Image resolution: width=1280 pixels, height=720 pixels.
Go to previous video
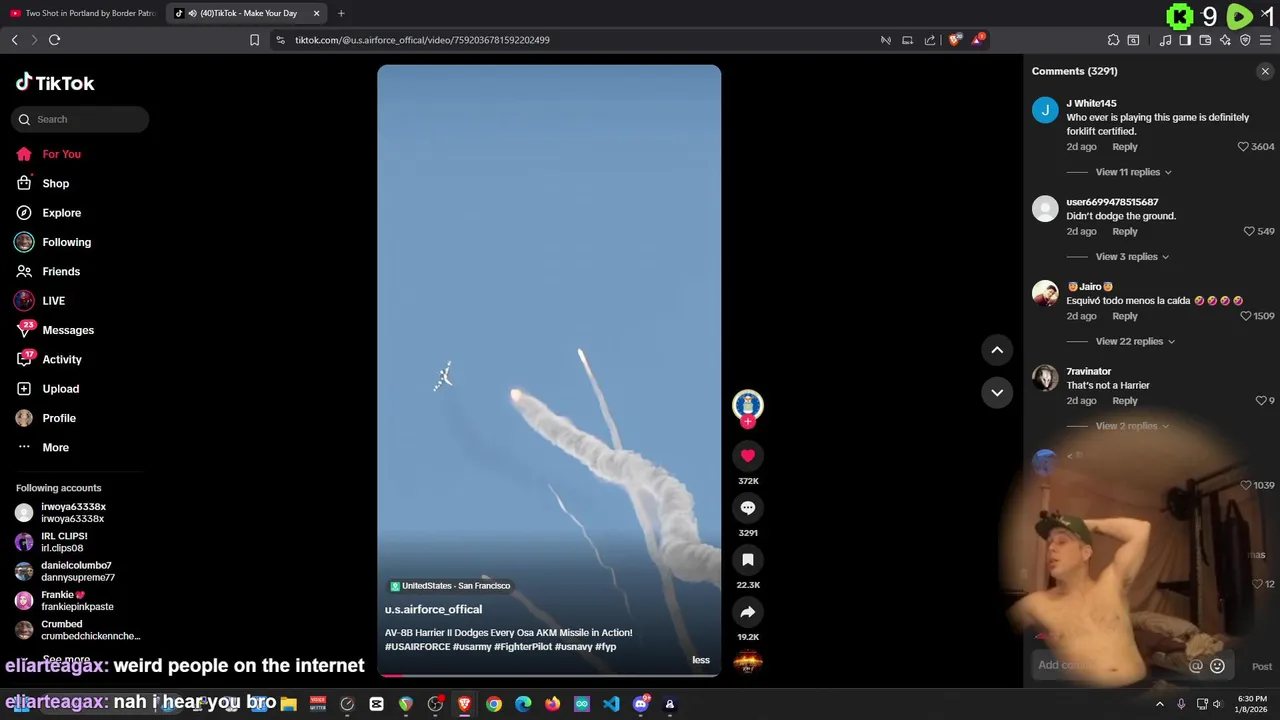997,350
